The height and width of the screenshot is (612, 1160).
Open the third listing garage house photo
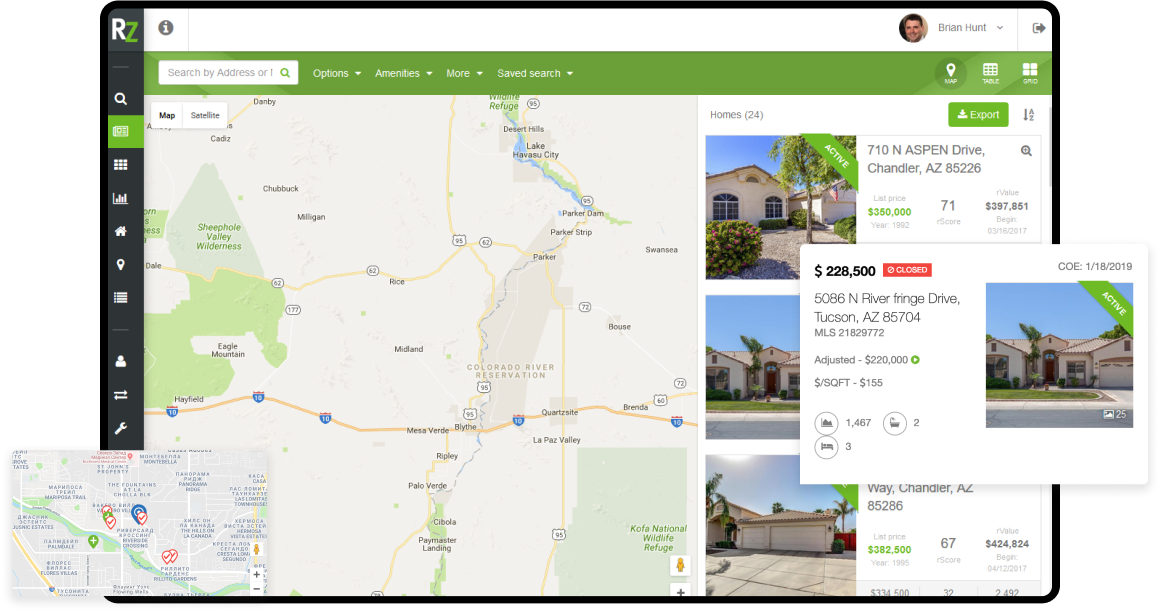tap(780, 526)
